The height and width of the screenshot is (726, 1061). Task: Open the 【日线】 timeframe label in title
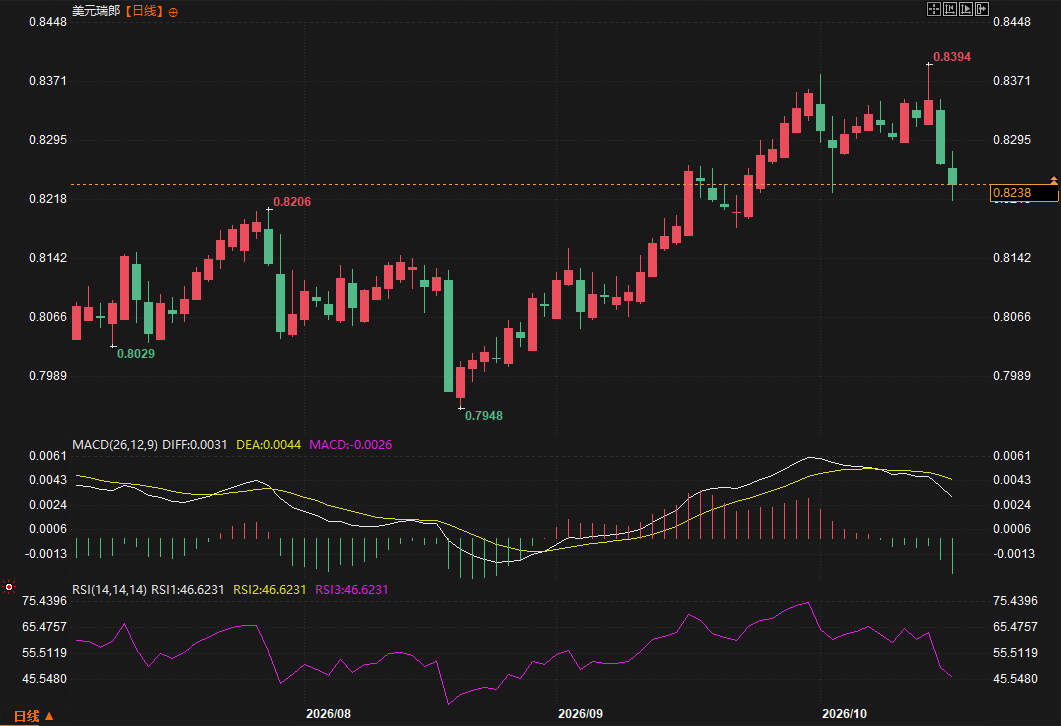point(143,11)
